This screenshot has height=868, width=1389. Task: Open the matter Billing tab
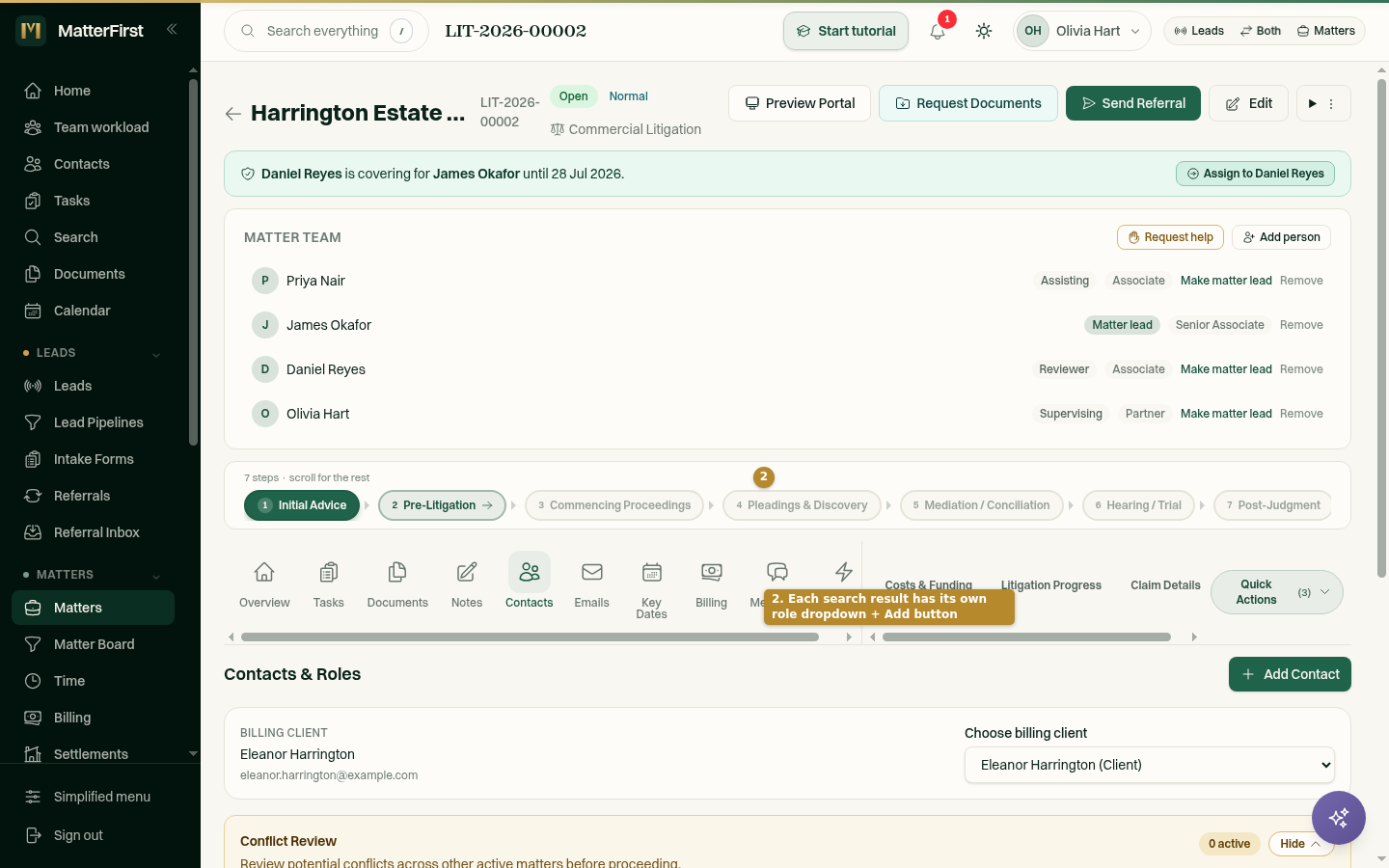pyautogui.click(x=711, y=584)
